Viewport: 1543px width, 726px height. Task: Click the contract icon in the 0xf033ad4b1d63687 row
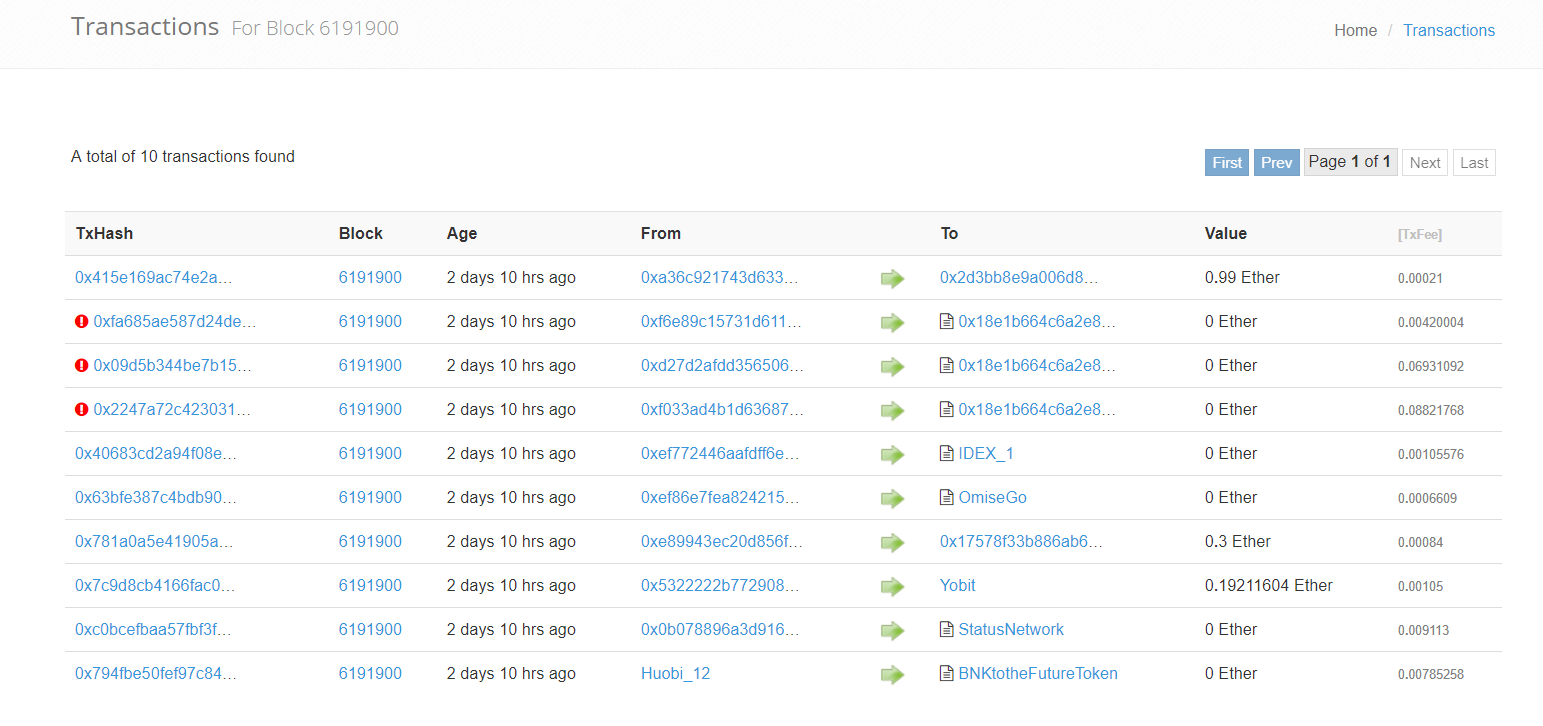click(947, 410)
